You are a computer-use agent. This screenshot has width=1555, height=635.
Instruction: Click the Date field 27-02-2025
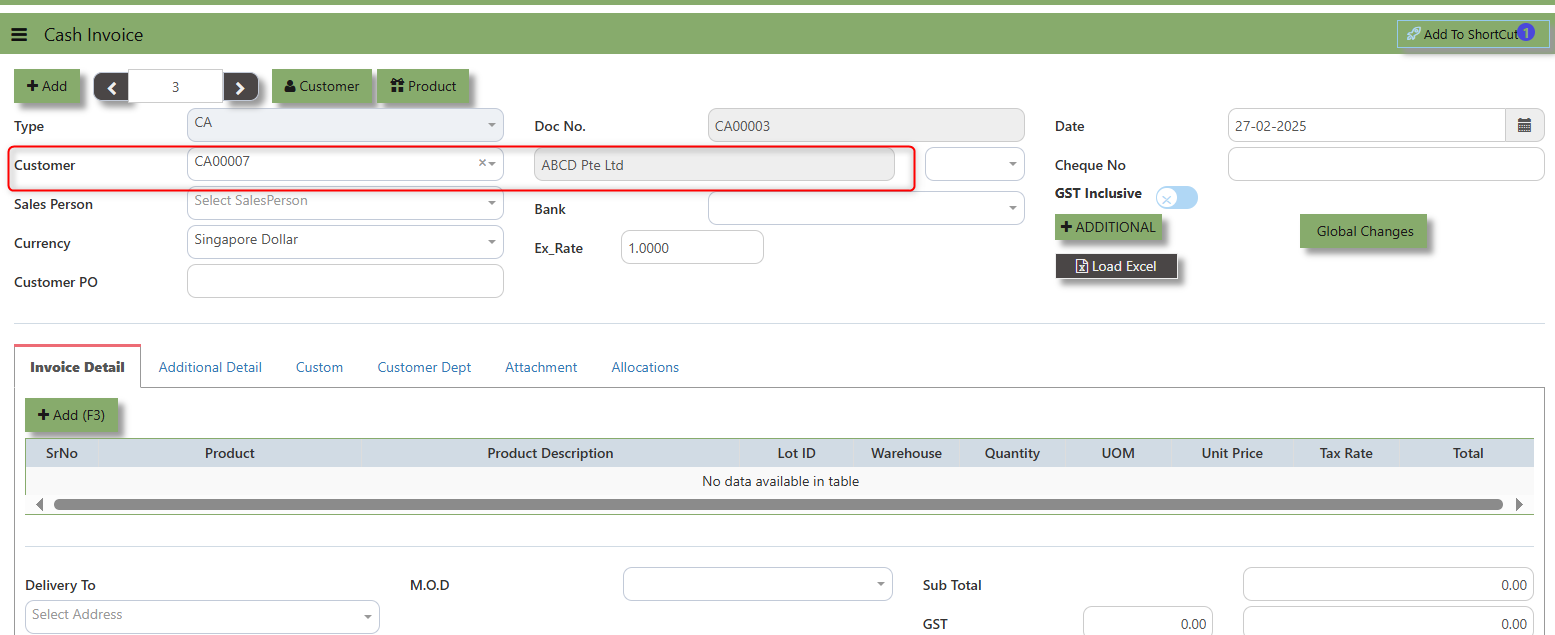(1367, 126)
